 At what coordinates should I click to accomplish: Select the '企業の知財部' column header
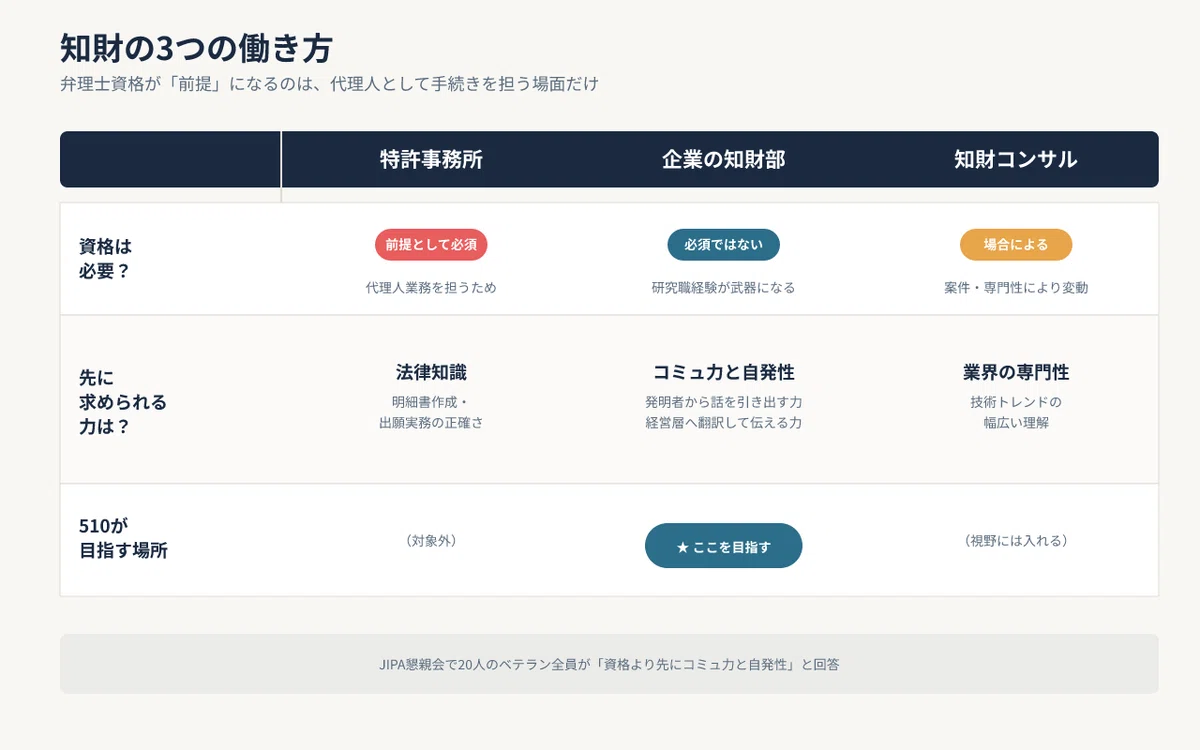pos(723,160)
